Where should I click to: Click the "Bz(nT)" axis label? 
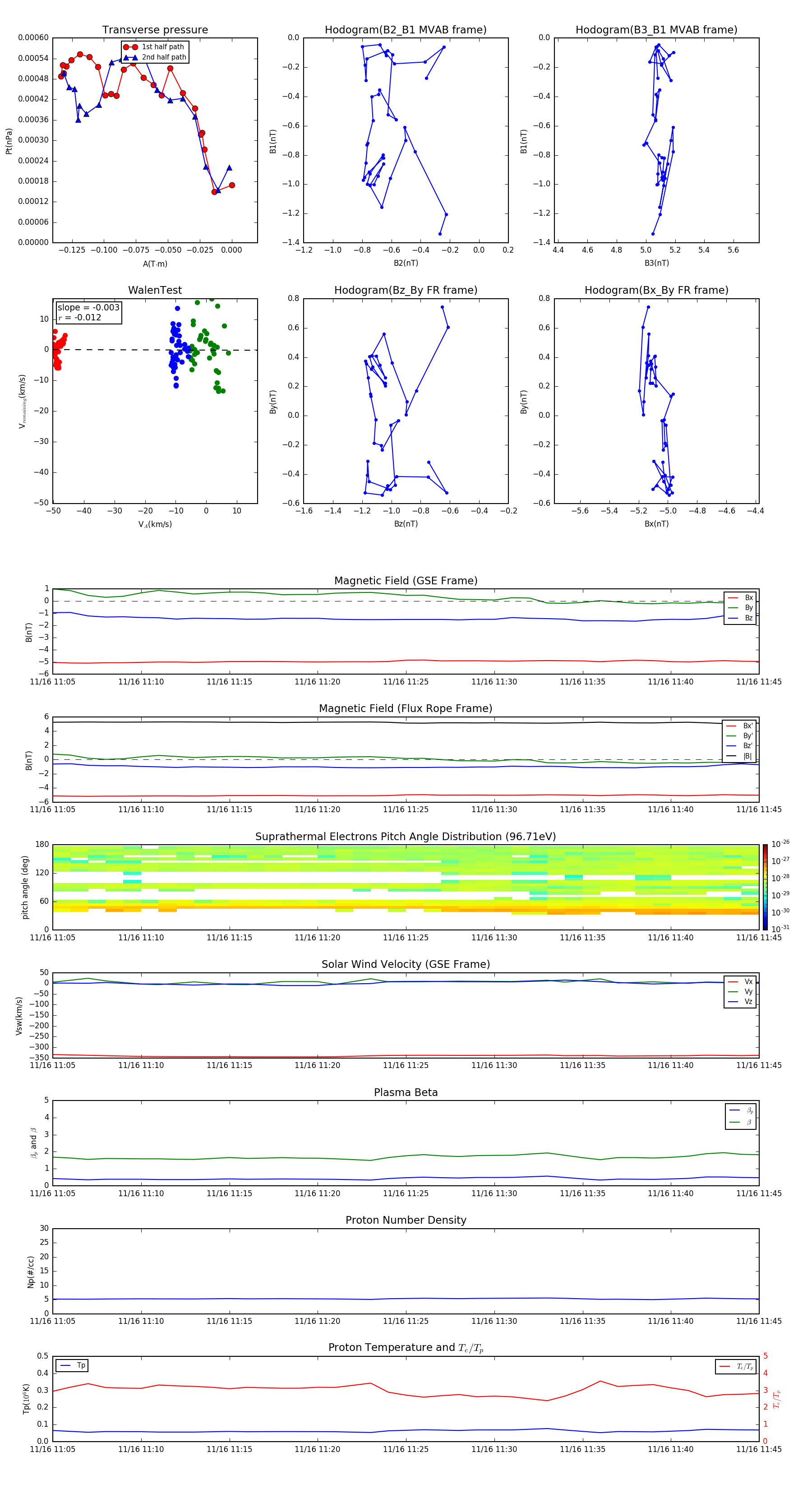406,524
